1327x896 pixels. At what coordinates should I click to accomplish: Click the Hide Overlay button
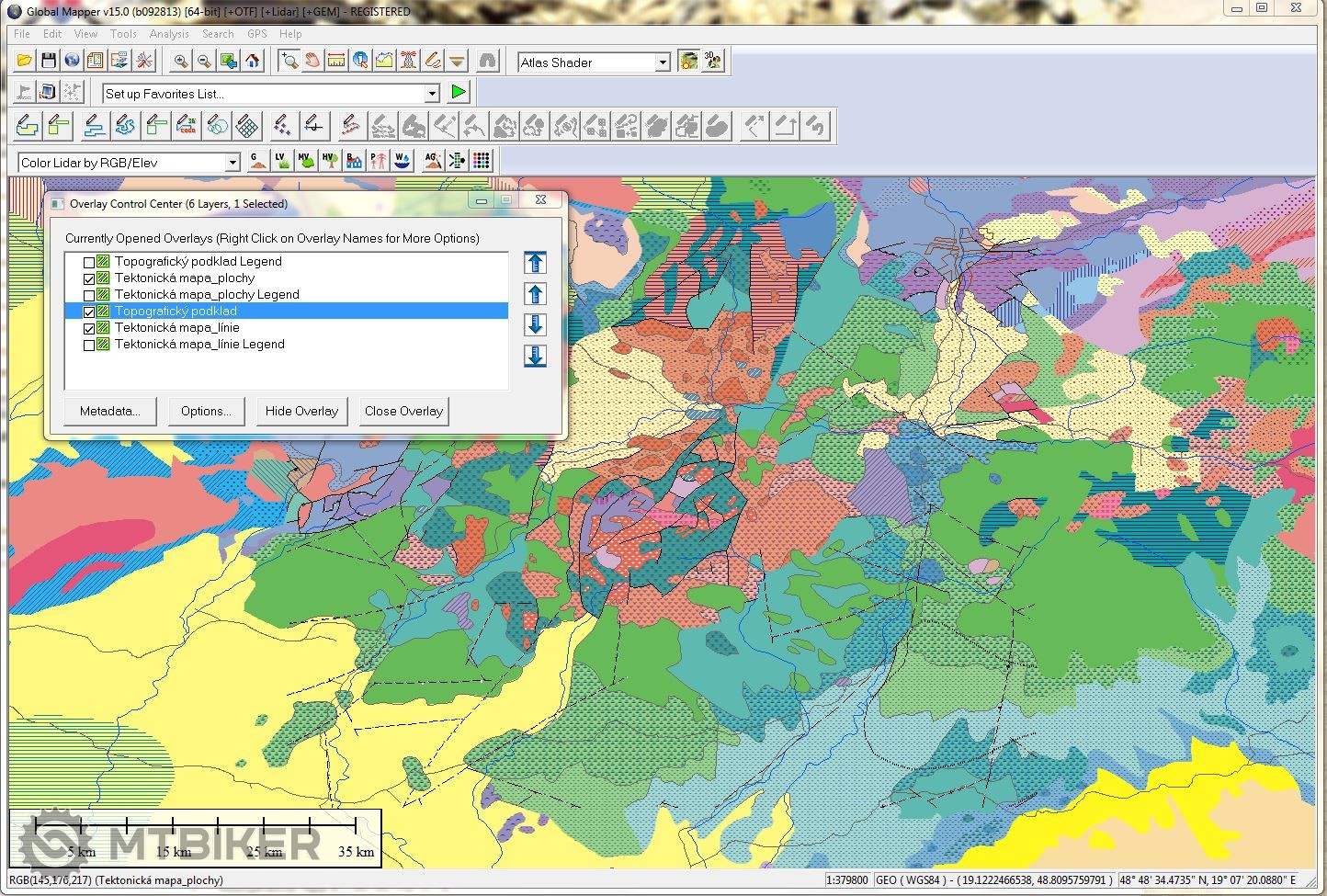(x=301, y=411)
